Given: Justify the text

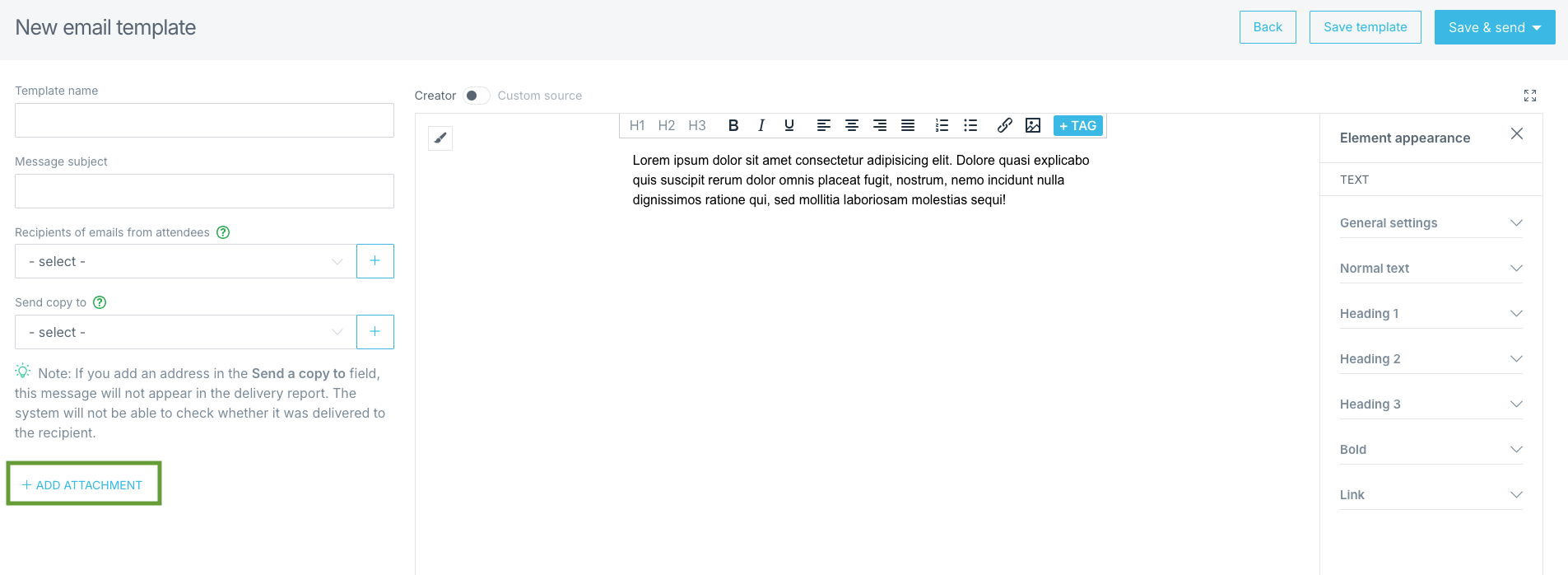Looking at the screenshot, I should [x=908, y=125].
